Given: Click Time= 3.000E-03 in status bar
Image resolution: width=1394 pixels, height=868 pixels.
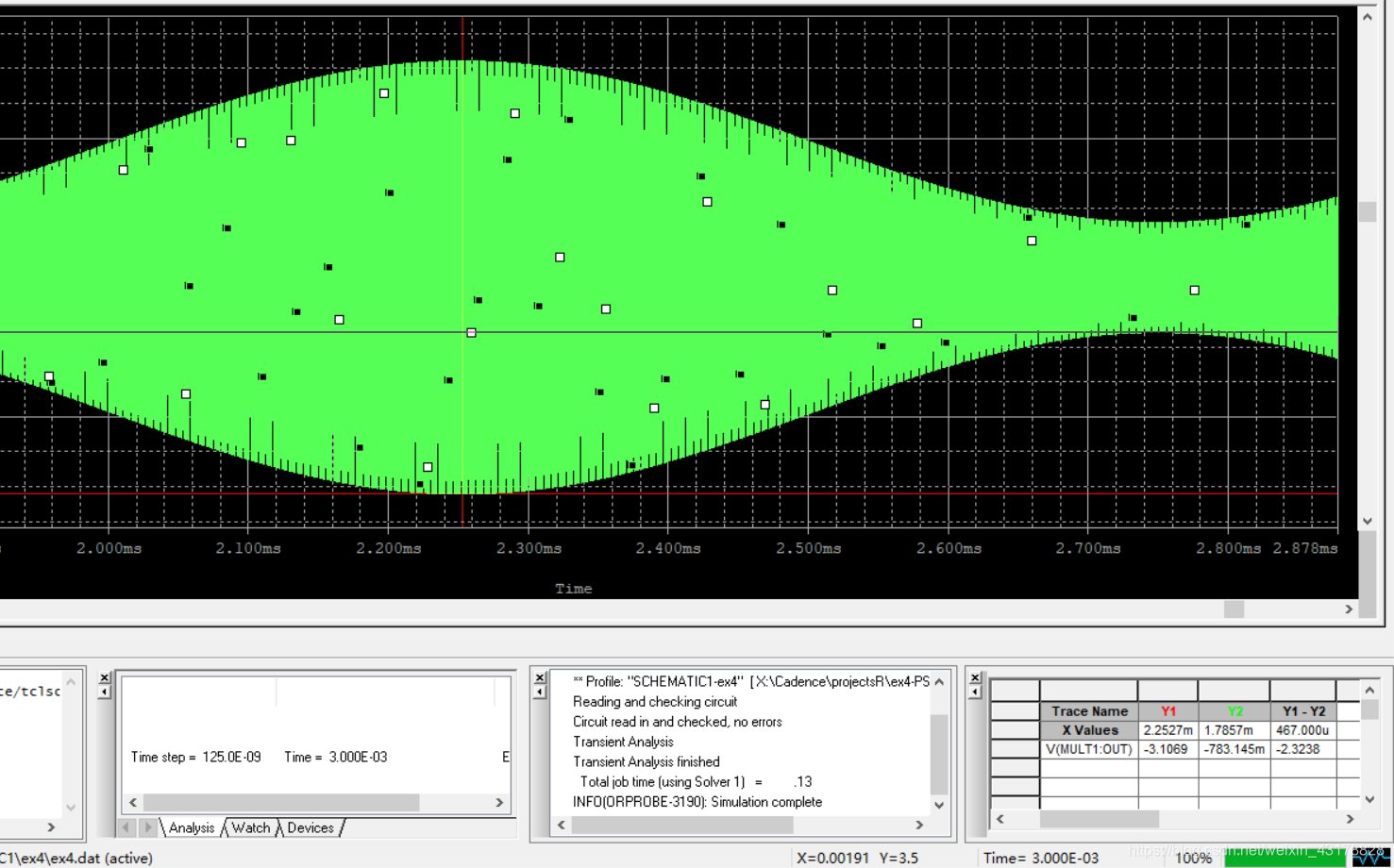Looking at the screenshot, I should point(1041,858).
